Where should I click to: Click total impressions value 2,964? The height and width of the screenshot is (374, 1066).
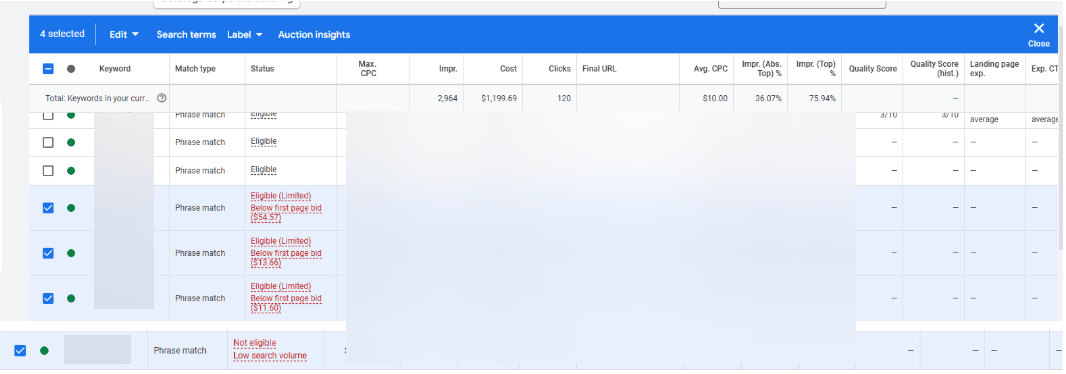(x=447, y=98)
